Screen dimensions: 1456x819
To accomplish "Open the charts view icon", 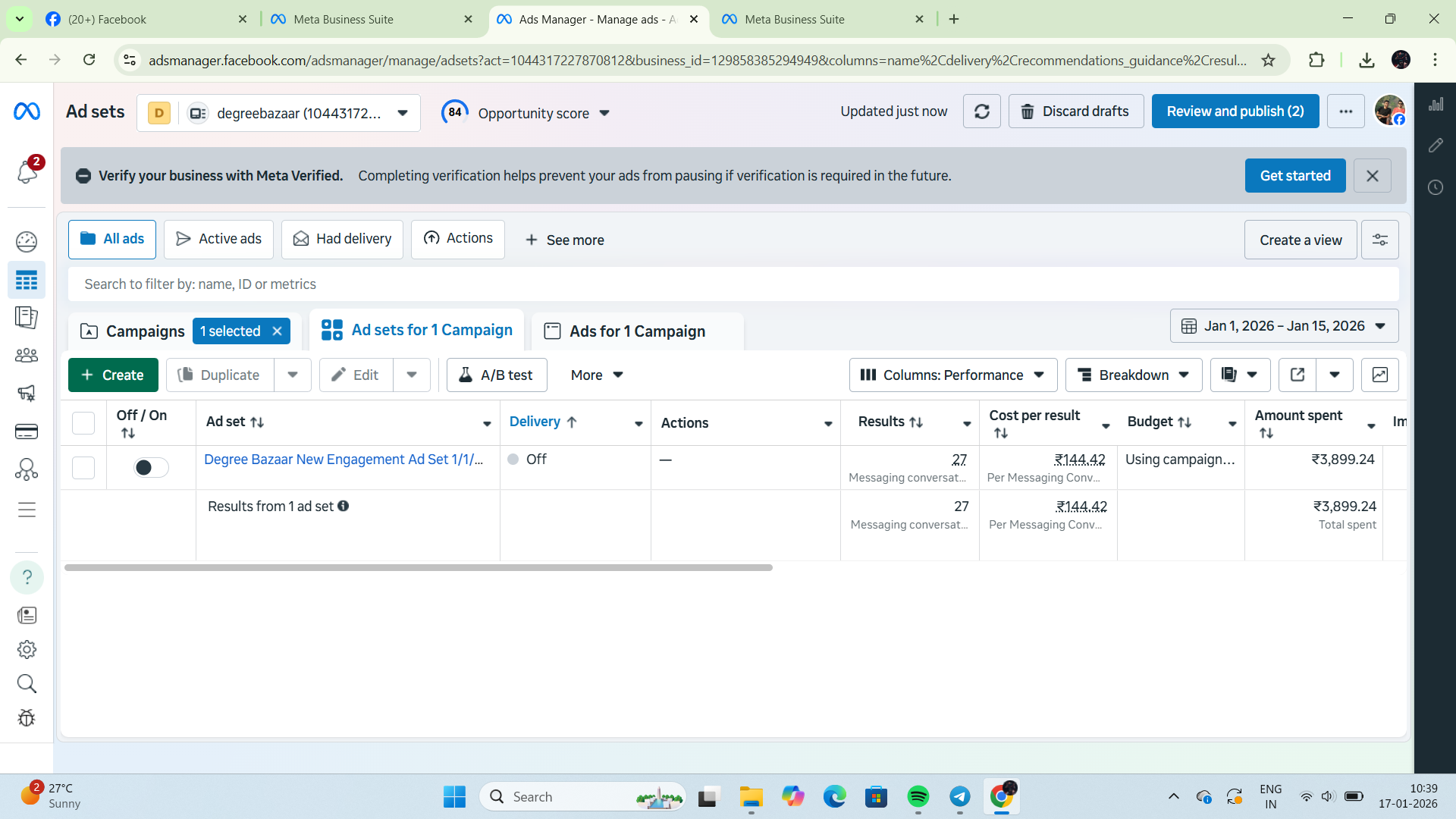I will (1379, 375).
